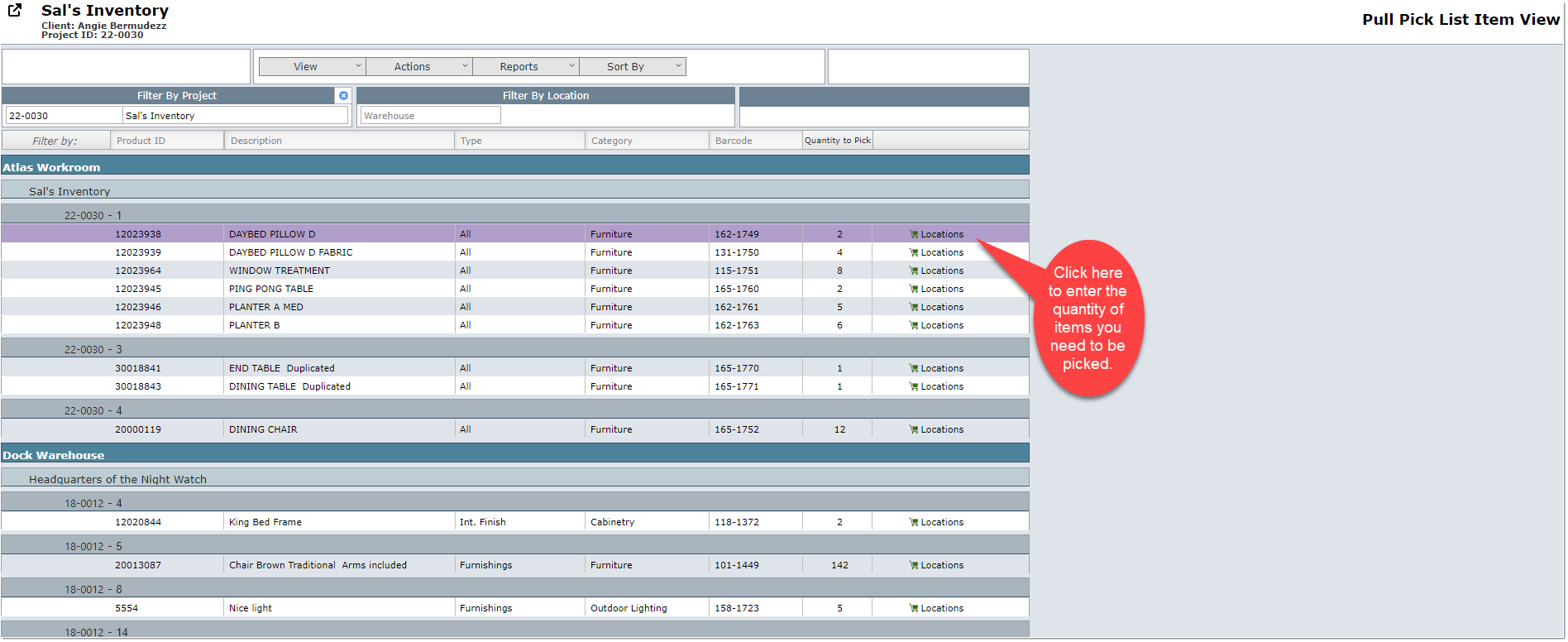Select the 22-0030 - 1 group row
The height and width of the screenshot is (642, 1568).
pos(515,215)
